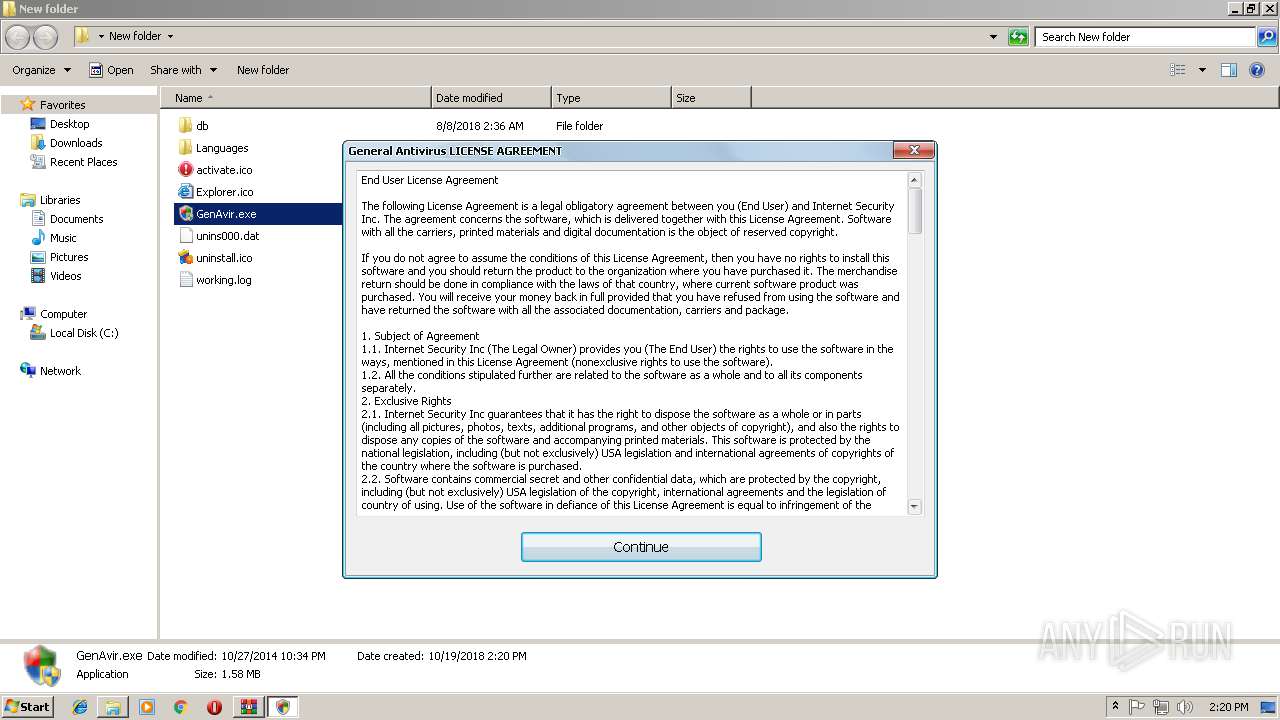This screenshot has width=1280, height=720.
Task: Click the Continue button in license dialog
Action: [641, 547]
